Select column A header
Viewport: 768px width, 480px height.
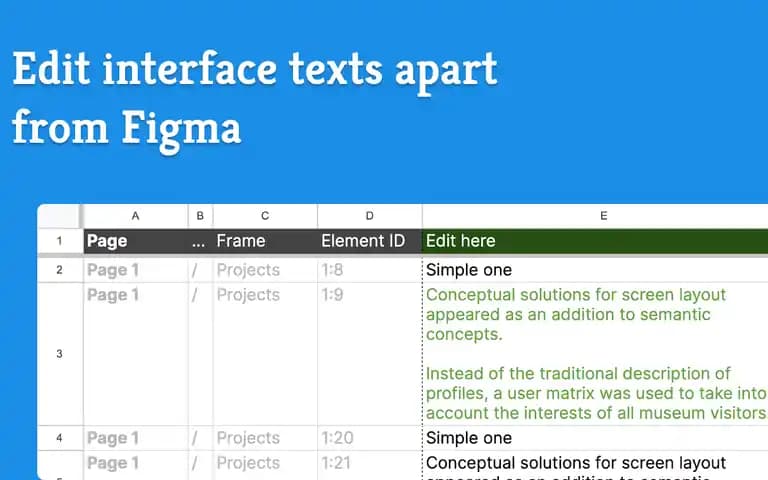[136, 216]
